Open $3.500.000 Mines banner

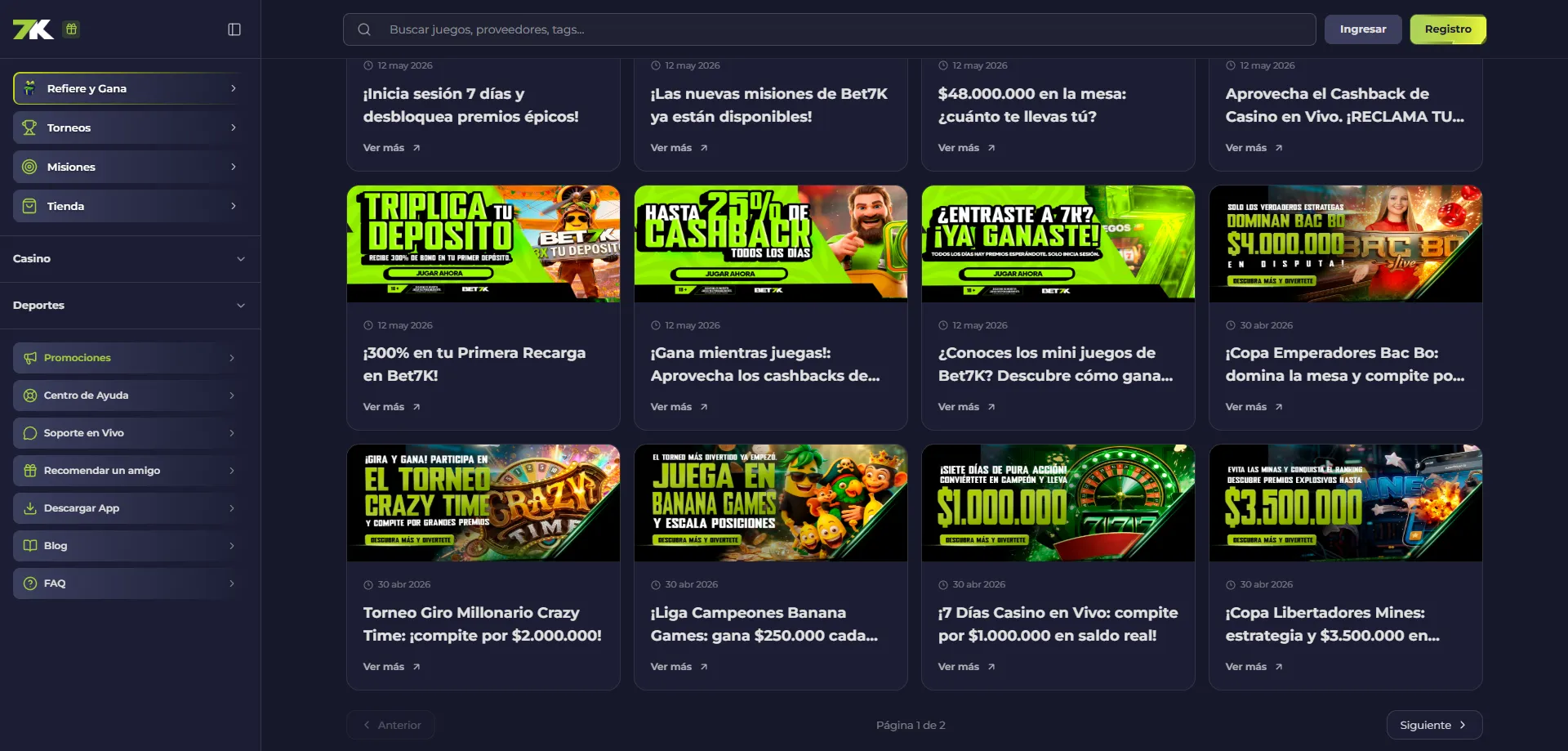pos(1346,503)
